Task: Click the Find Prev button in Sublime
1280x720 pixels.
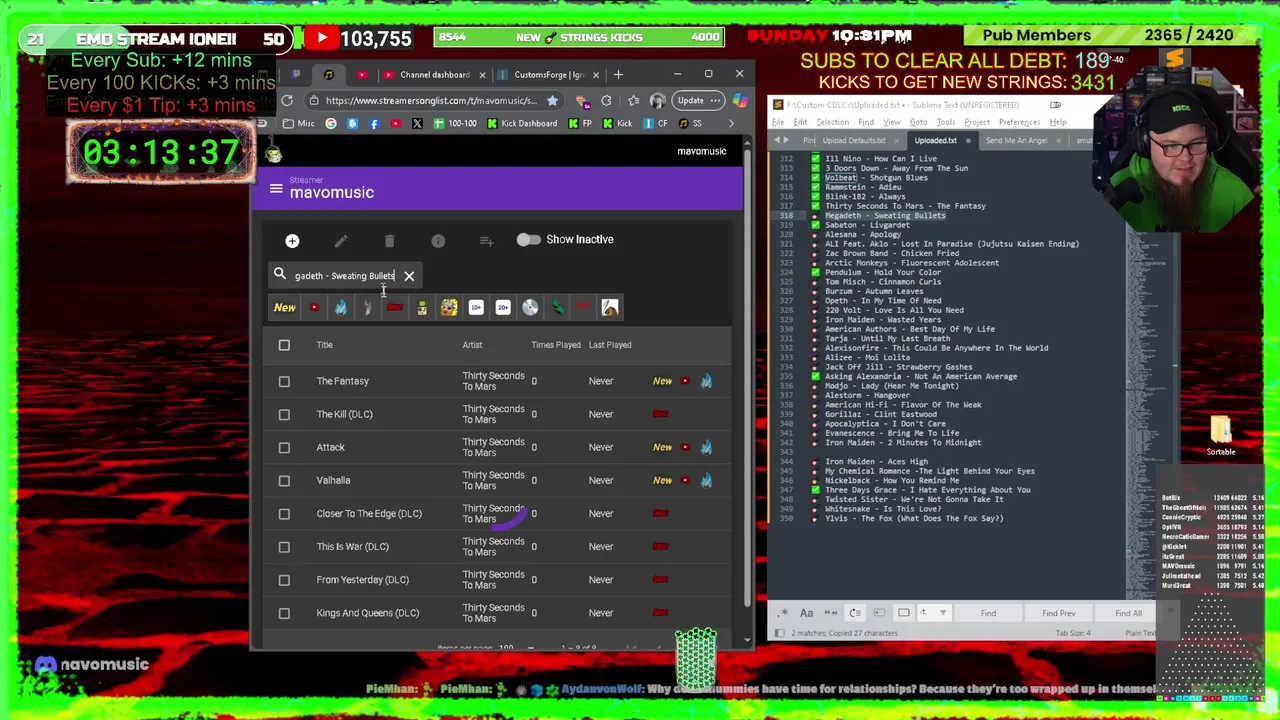Action: [1058, 613]
